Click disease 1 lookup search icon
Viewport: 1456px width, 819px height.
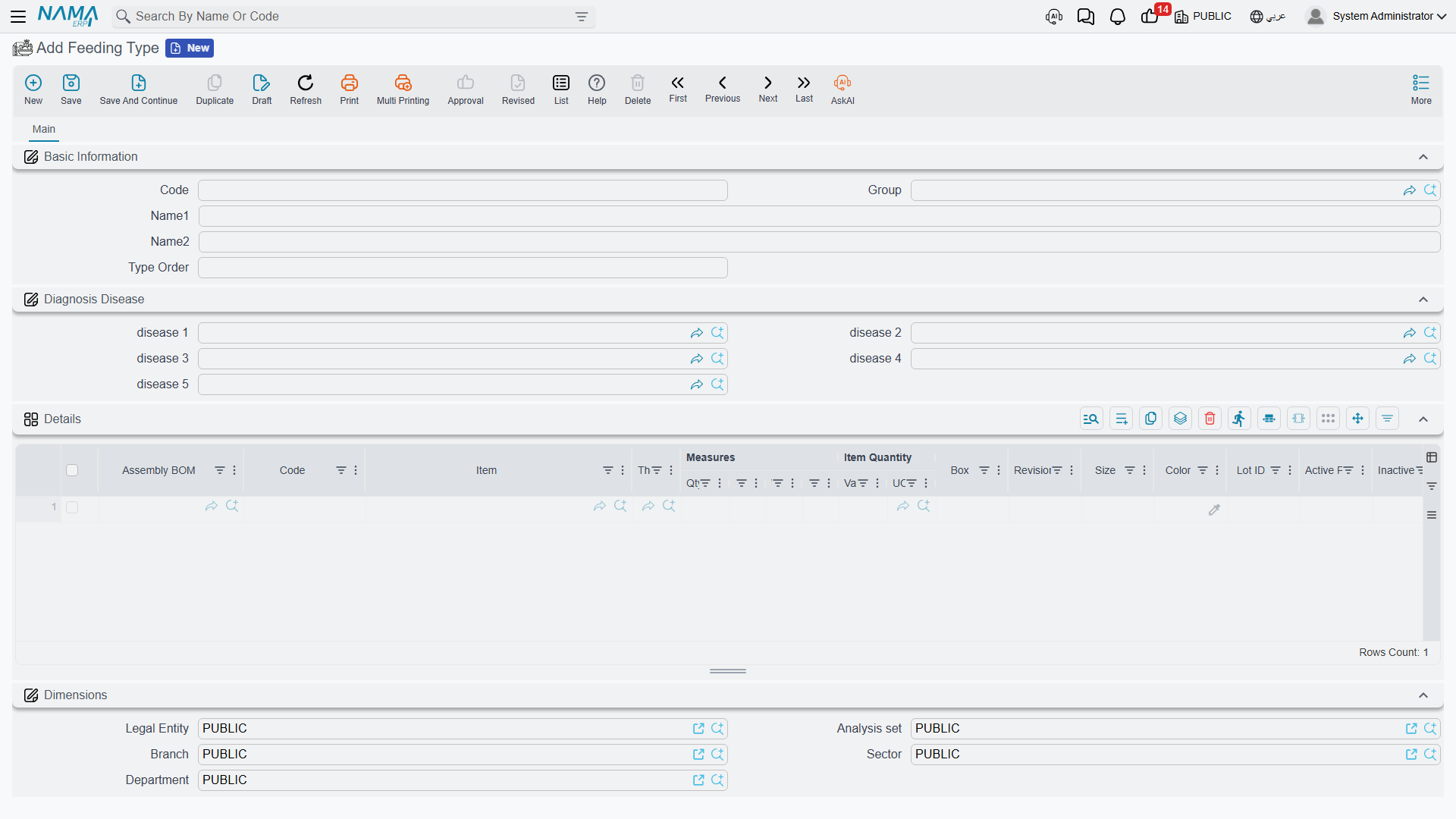pos(717,333)
